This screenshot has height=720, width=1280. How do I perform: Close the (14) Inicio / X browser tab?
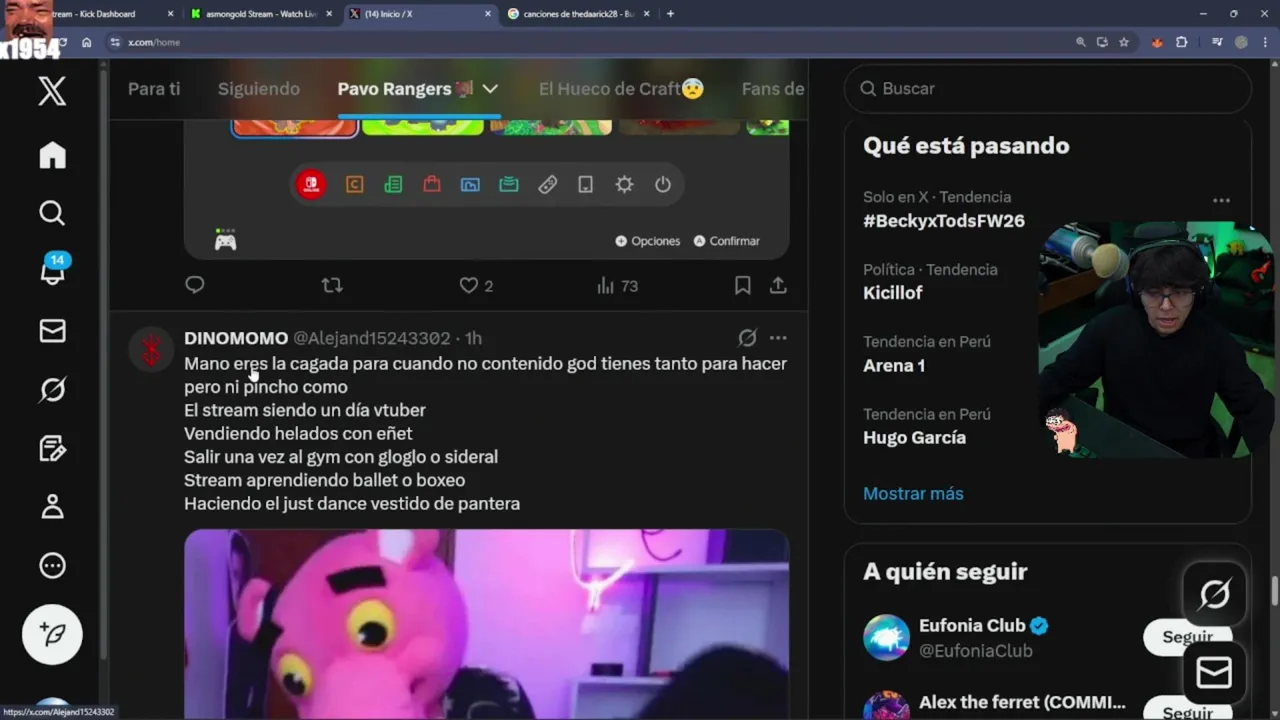[x=488, y=14]
